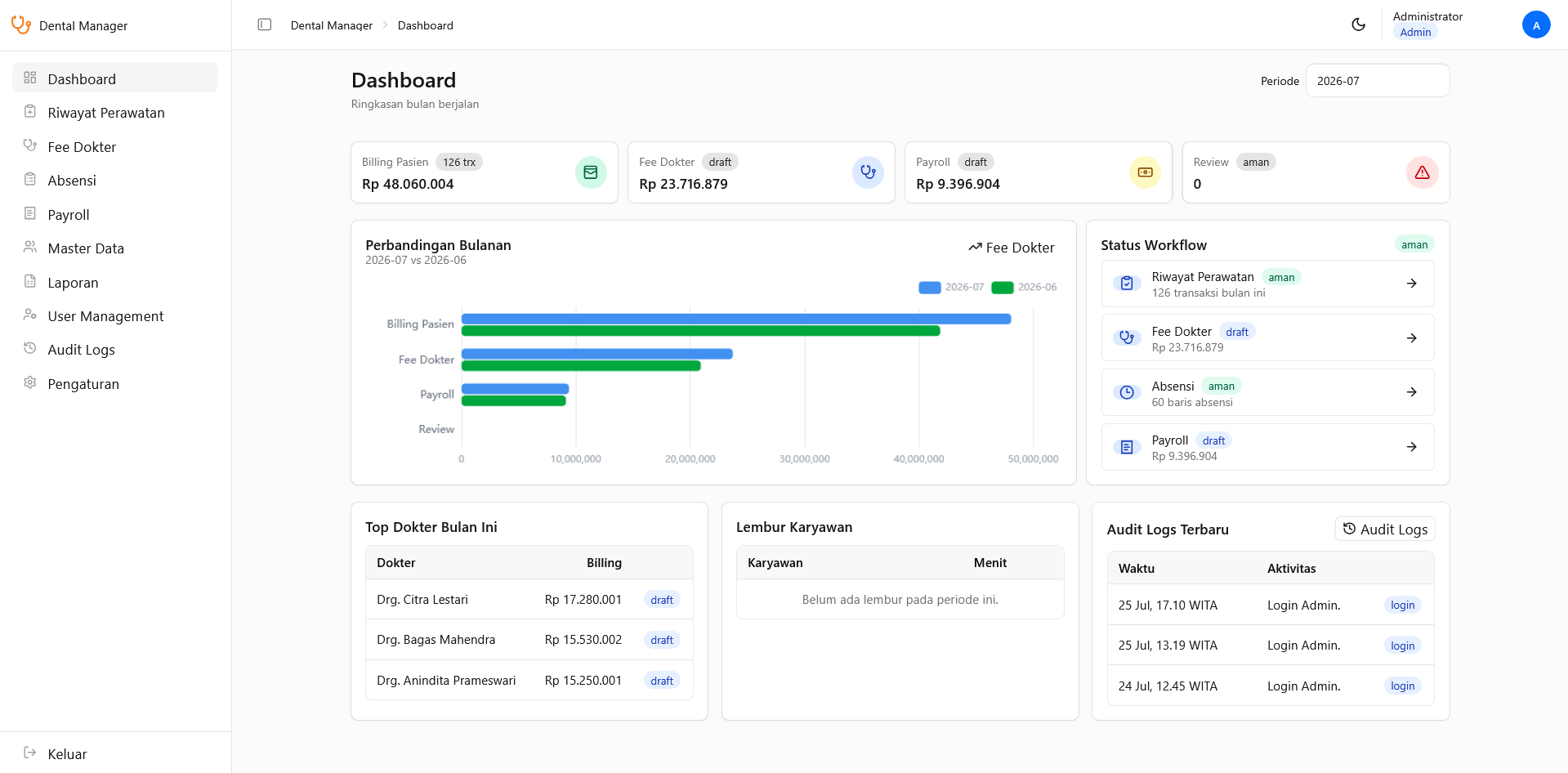Screen dimensions: 1568x773
Task: Open Riwayat Perawatan workflow arrow
Action: point(1411,284)
